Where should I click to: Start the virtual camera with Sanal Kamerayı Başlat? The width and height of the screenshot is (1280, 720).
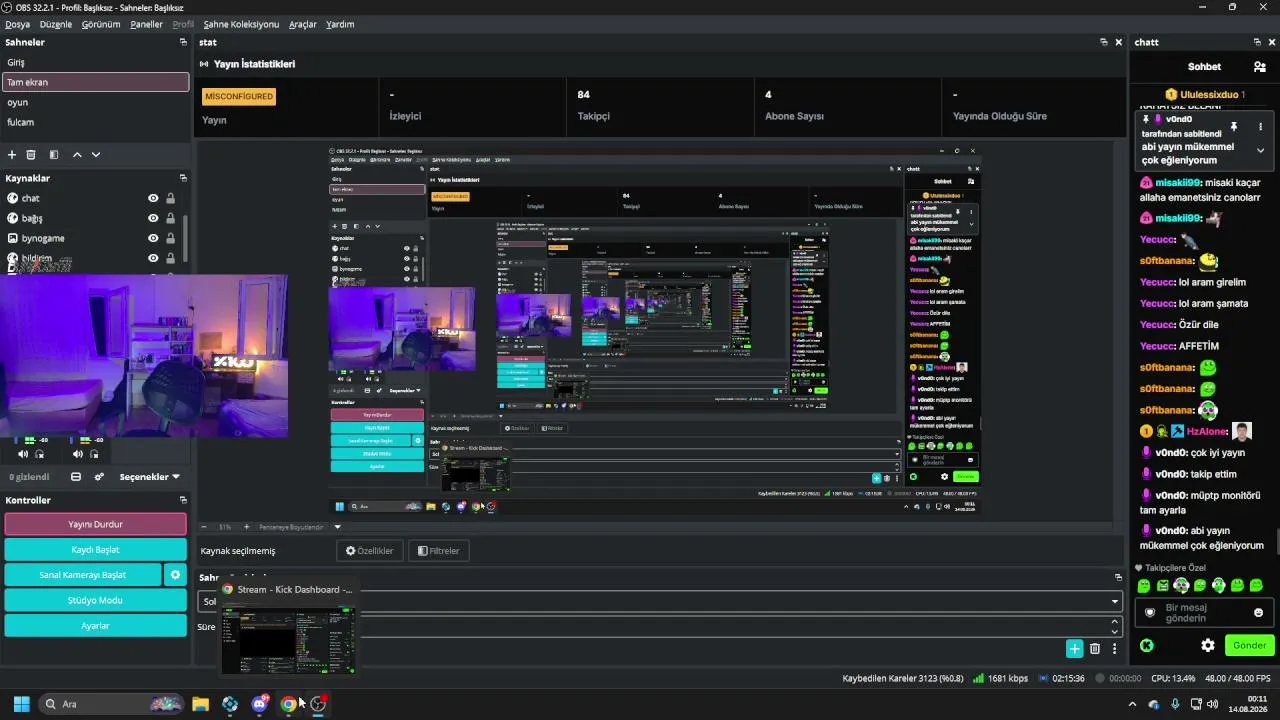pos(83,575)
